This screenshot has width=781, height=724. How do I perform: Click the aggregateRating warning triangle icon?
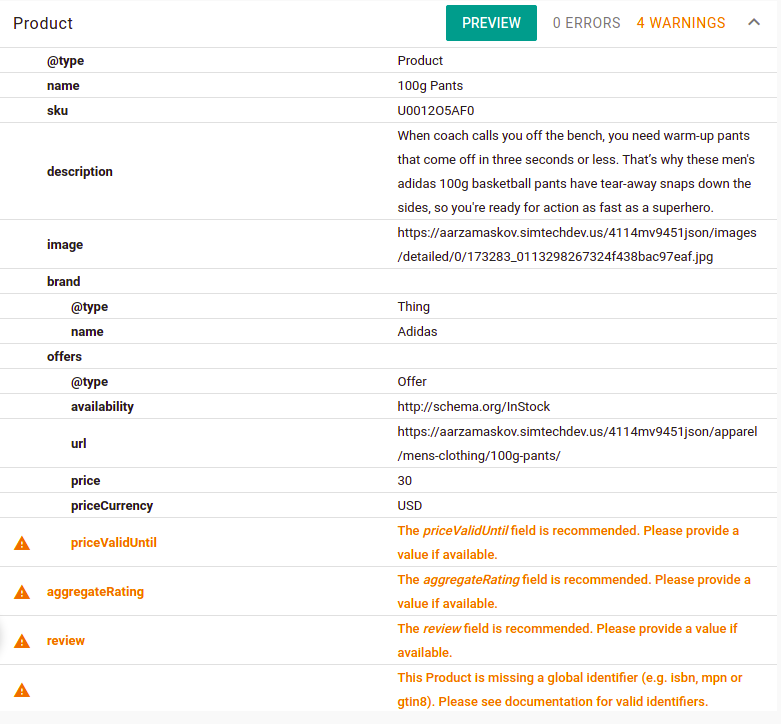22,592
